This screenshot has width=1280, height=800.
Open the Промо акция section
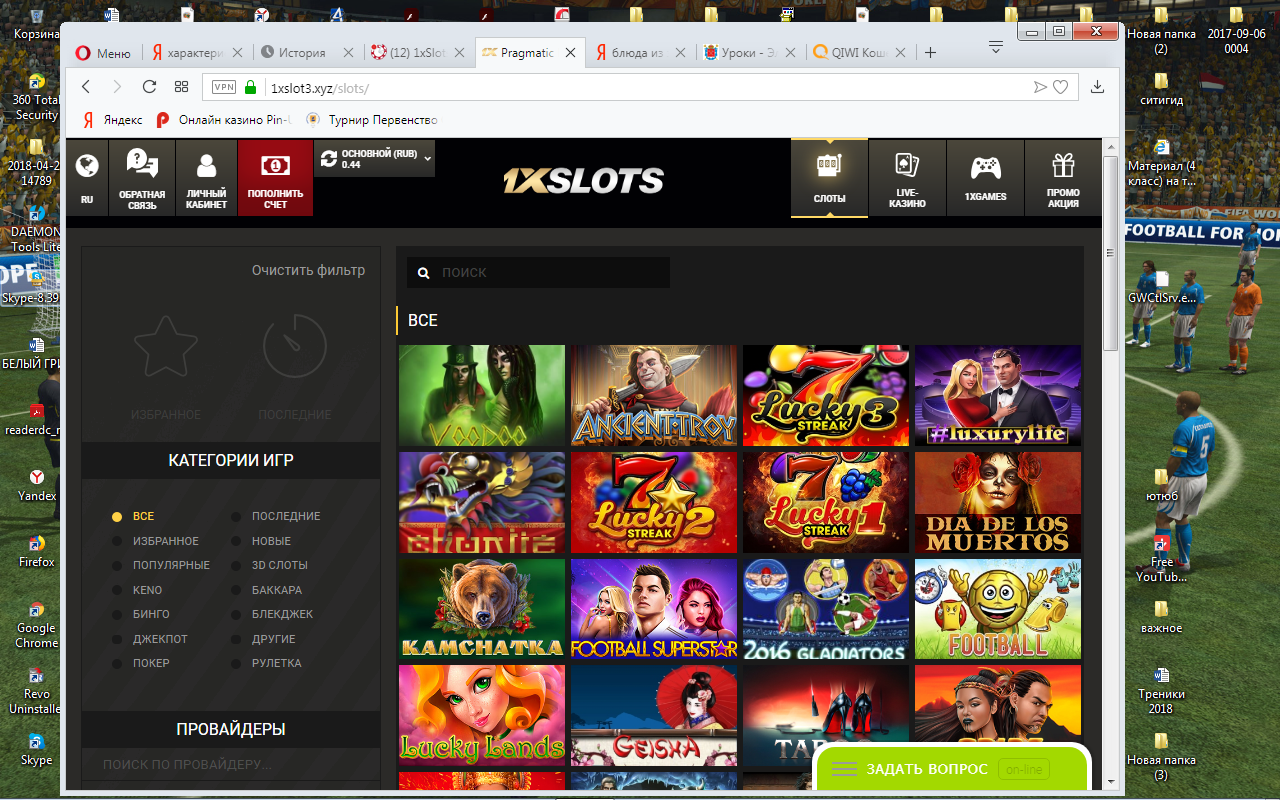1063,177
